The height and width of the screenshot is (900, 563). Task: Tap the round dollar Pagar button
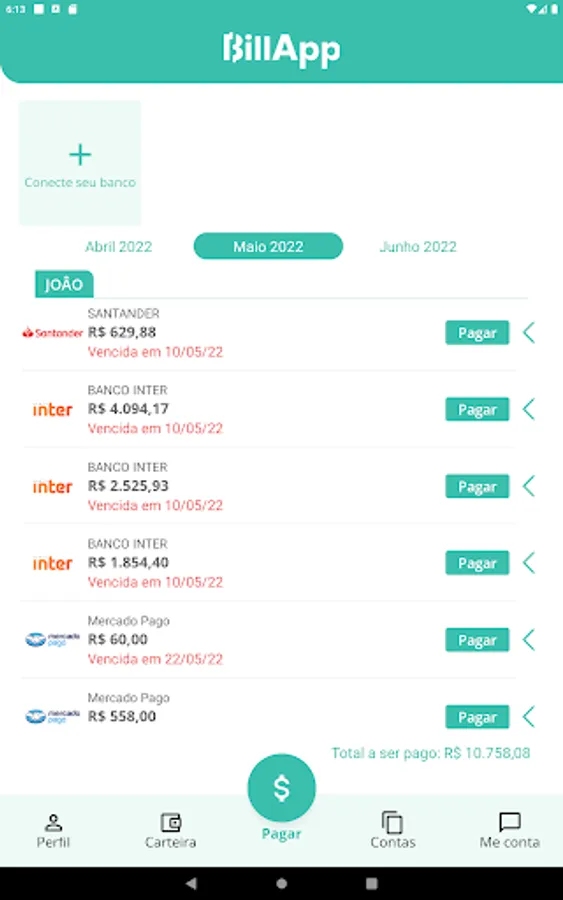[281, 788]
